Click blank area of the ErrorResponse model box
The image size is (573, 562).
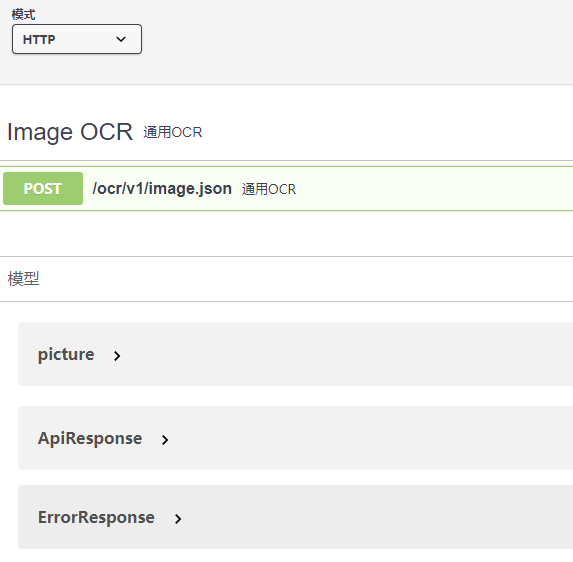376,517
